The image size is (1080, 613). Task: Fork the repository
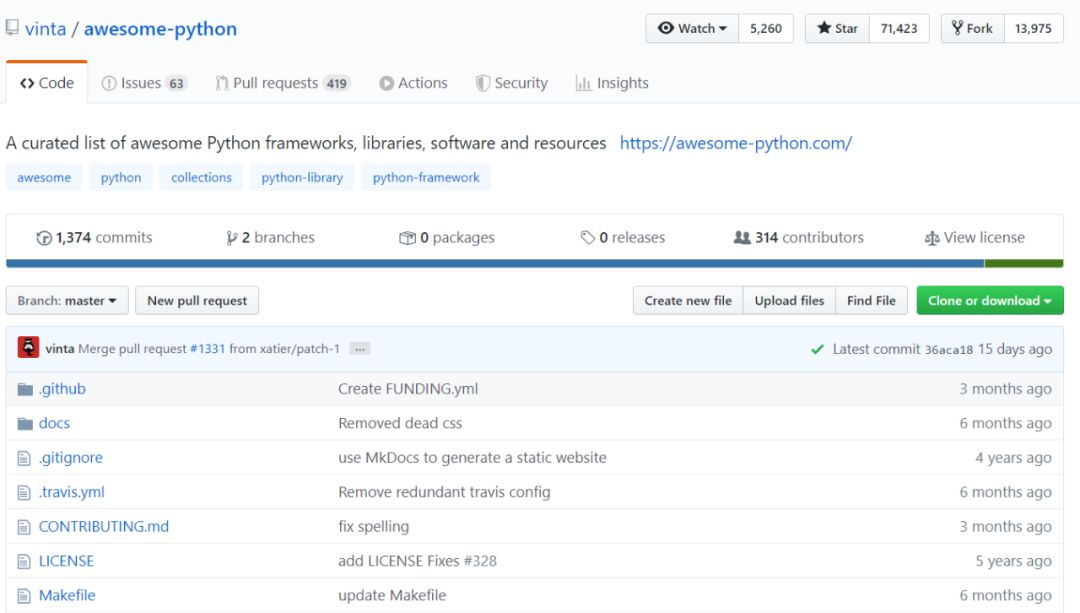[972, 28]
